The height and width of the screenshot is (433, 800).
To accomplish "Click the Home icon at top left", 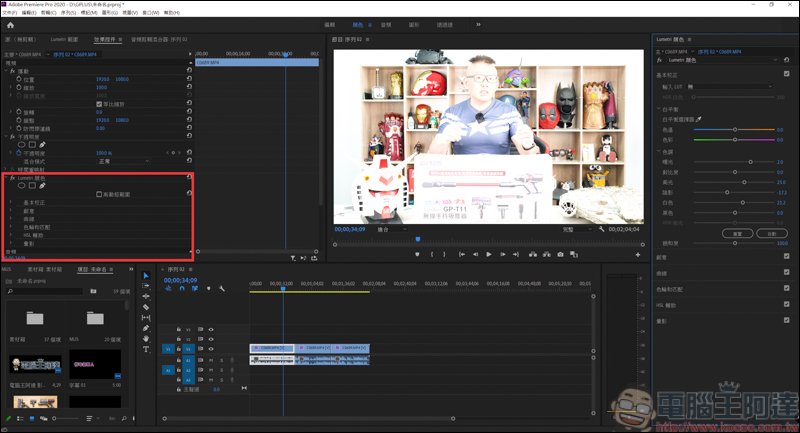I will pyautogui.click(x=9, y=23).
